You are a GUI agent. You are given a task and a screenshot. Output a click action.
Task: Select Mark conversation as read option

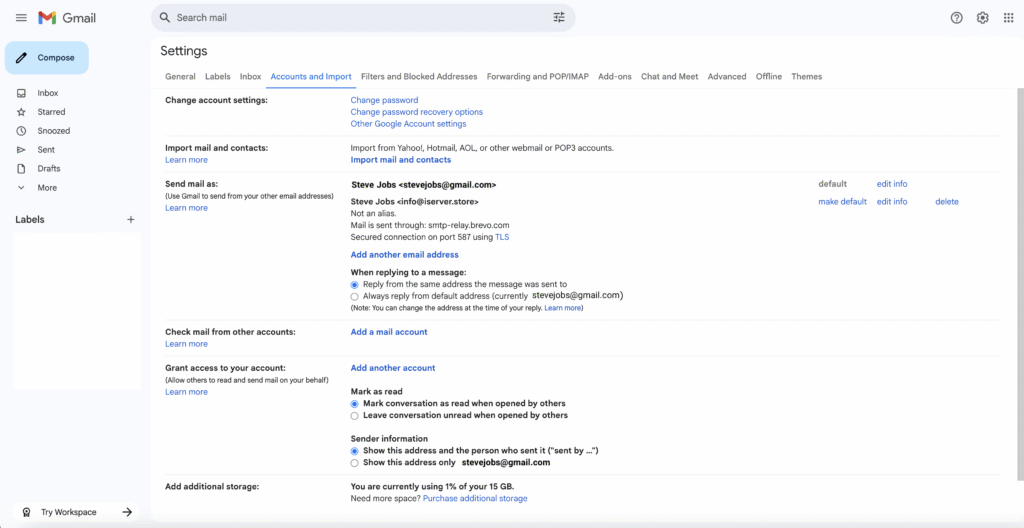tap(355, 404)
